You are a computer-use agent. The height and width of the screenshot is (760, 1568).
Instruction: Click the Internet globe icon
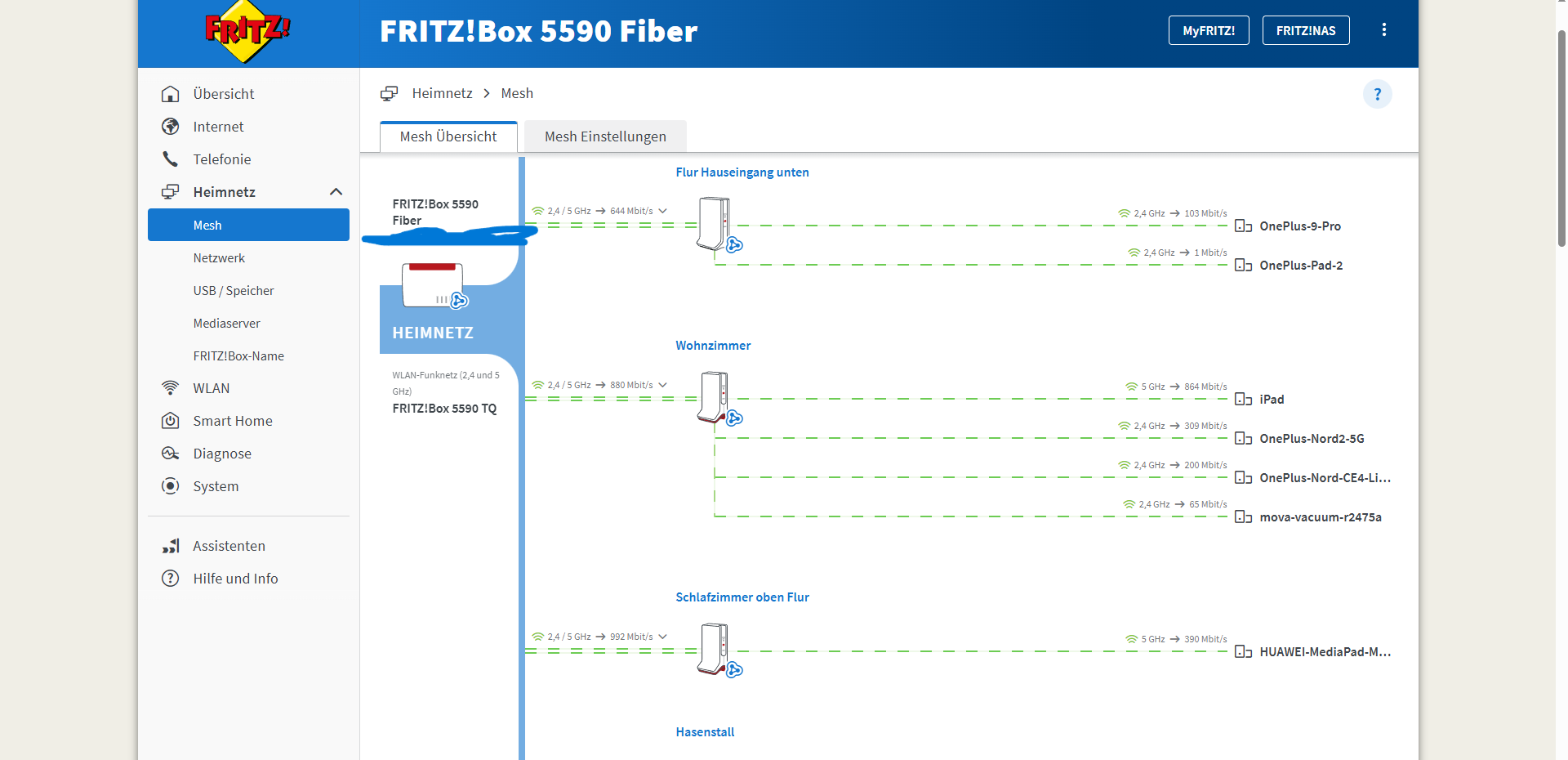click(x=170, y=127)
